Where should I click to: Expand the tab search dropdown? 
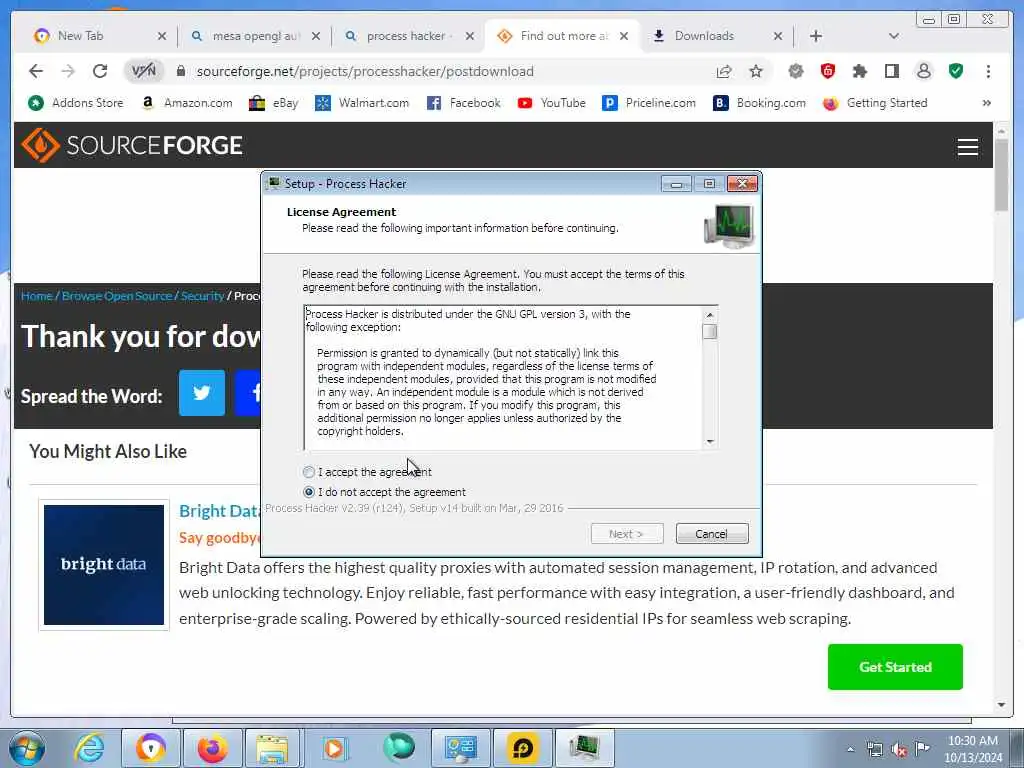click(x=893, y=36)
